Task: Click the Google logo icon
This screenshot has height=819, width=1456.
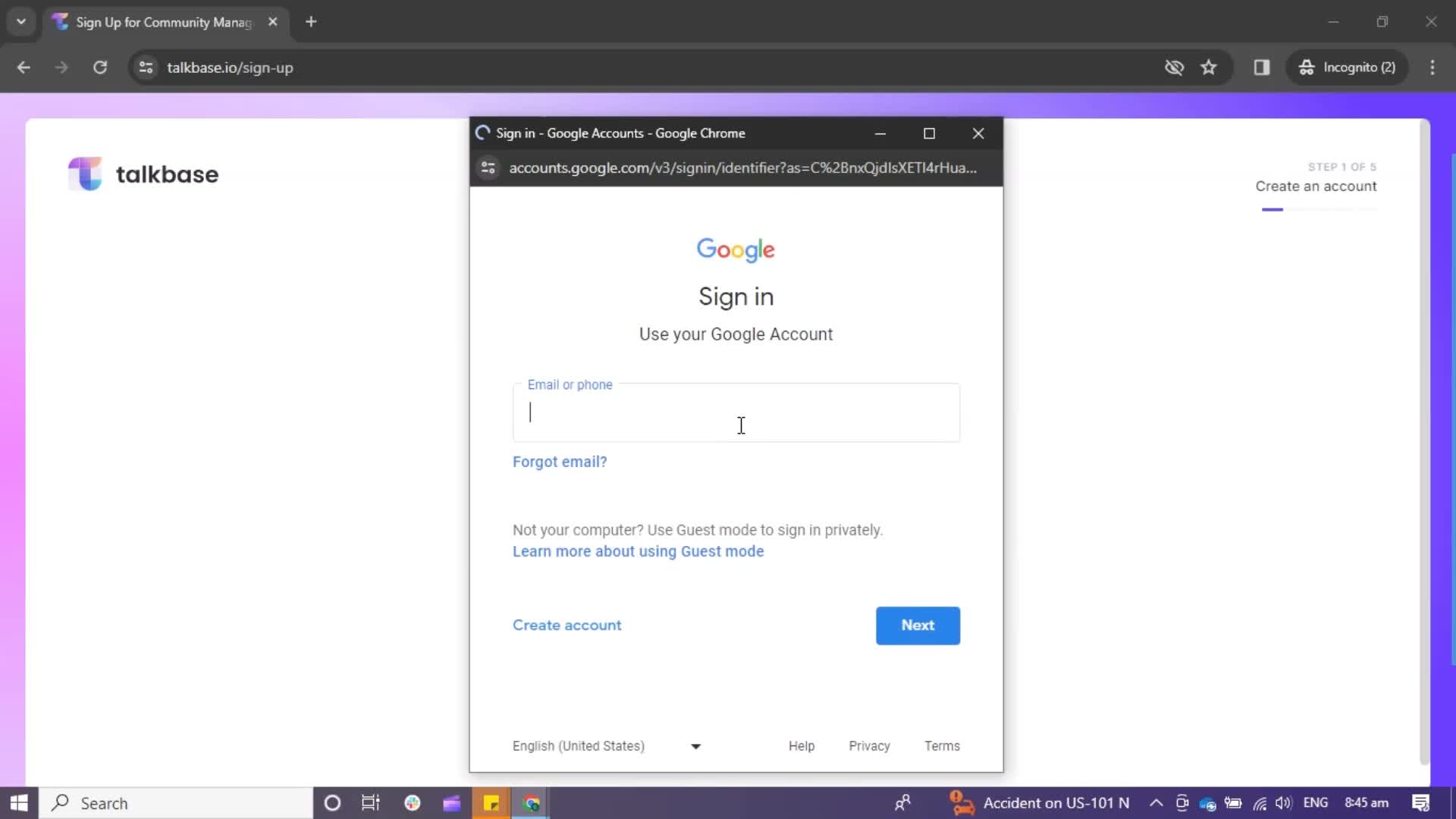Action: click(736, 250)
